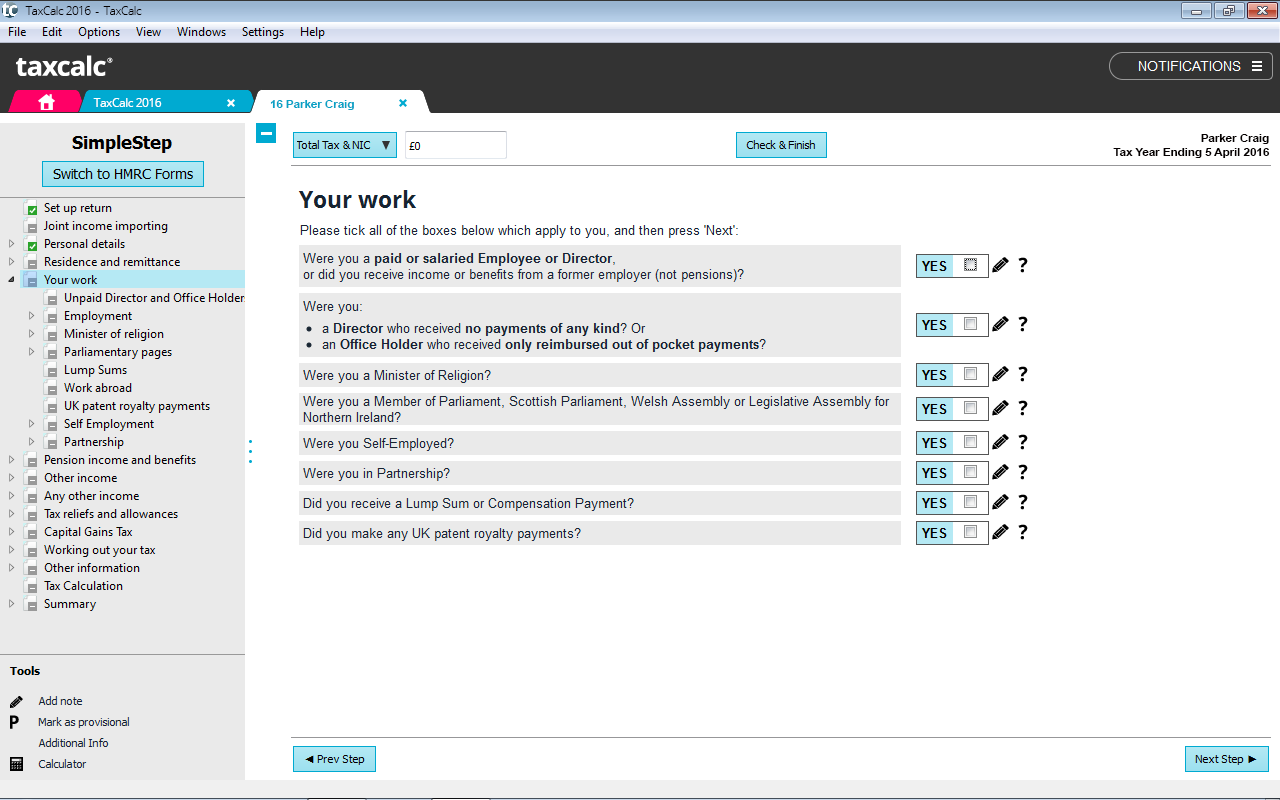
Task: Open the Options menu
Action: tap(98, 32)
